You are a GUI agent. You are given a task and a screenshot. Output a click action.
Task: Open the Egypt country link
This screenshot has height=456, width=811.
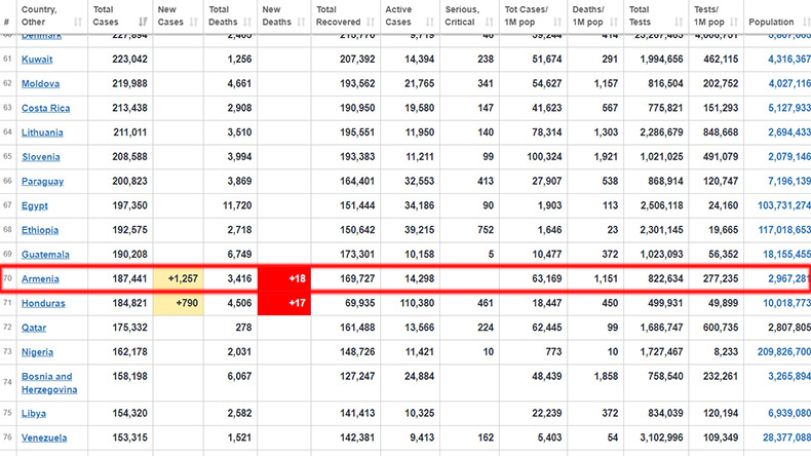click(x=35, y=206)
